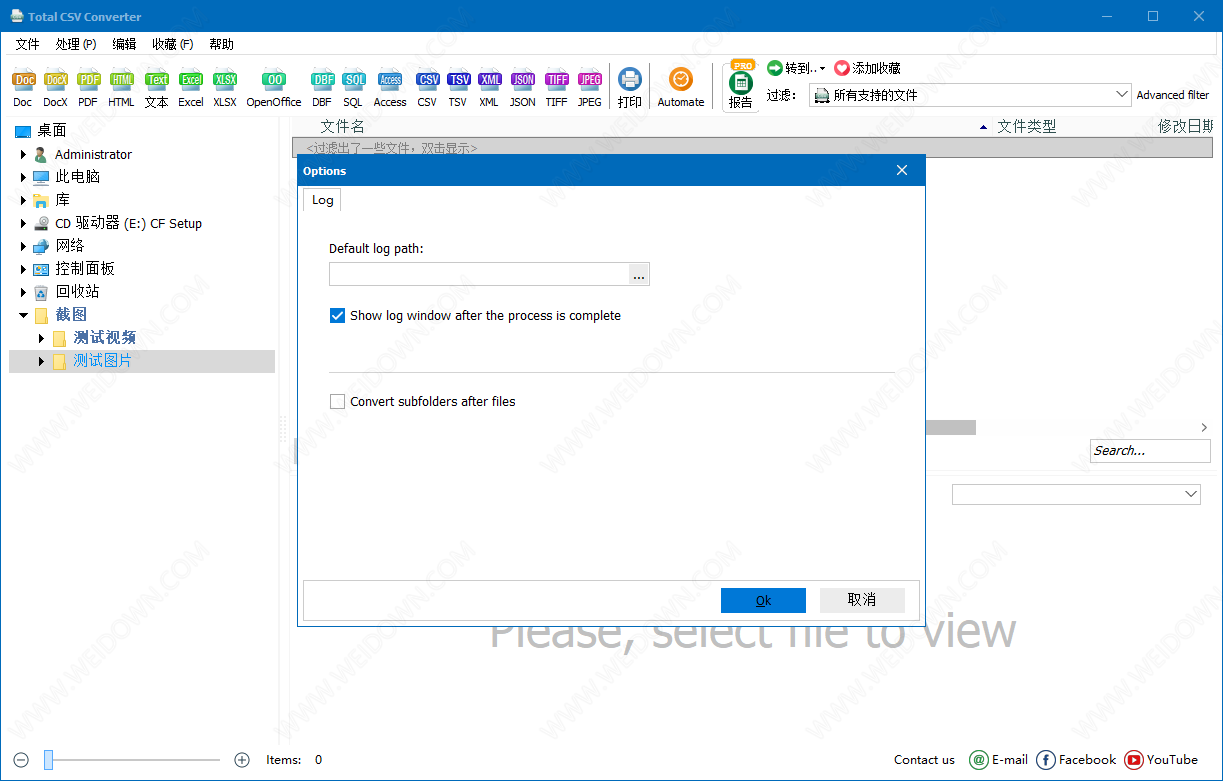Expand the 此电脑 tree node

coord(23,177)
